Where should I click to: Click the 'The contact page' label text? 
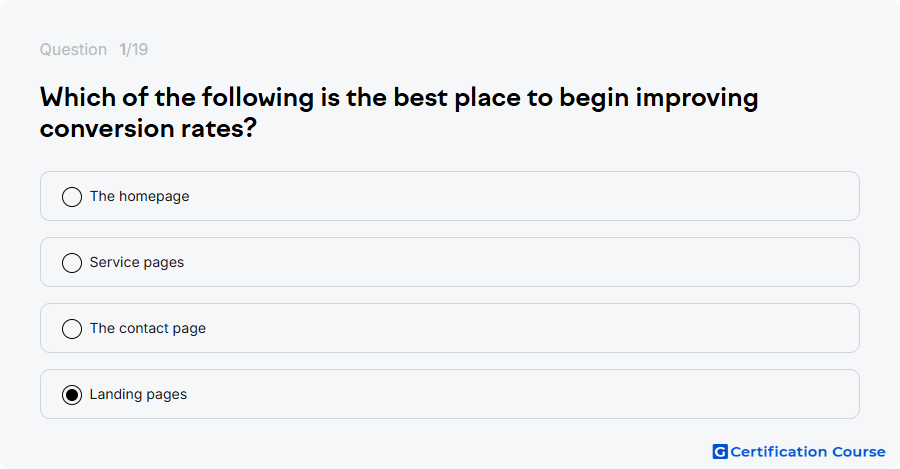coord(148,328)
